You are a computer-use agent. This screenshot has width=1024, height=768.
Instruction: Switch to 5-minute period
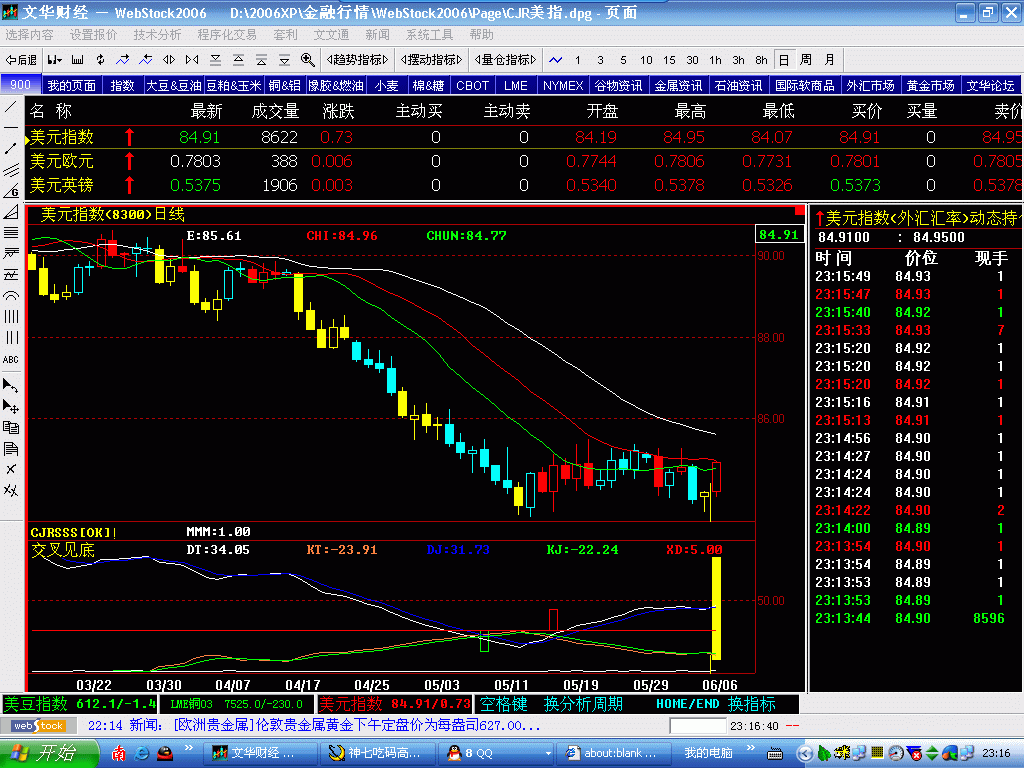tap(623, 60)
